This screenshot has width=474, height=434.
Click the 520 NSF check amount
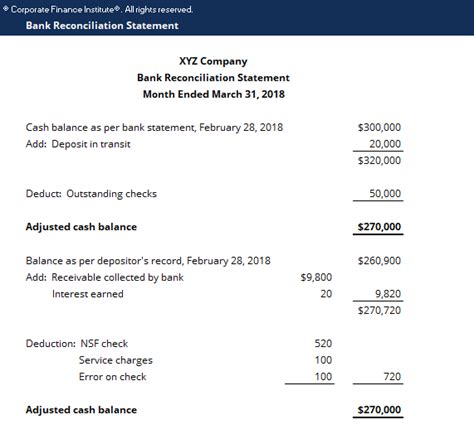click(x=323, y=343)
